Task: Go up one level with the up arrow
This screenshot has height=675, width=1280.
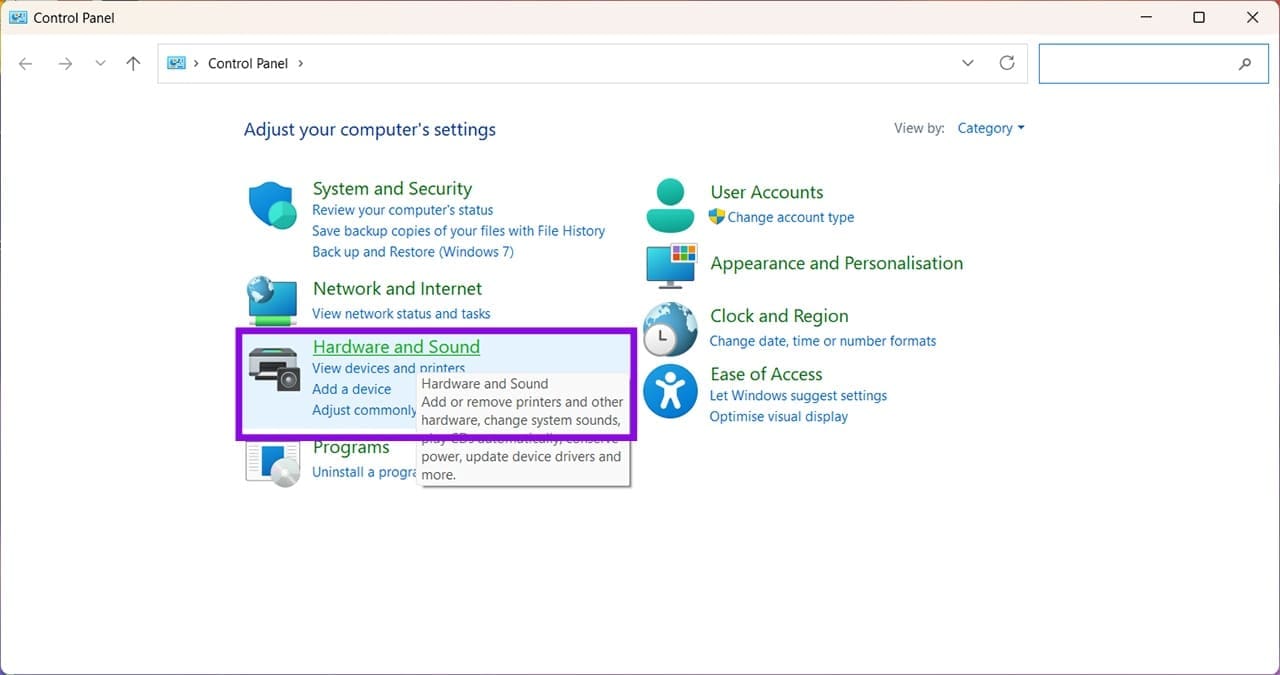Action: [x=133, y=63]
